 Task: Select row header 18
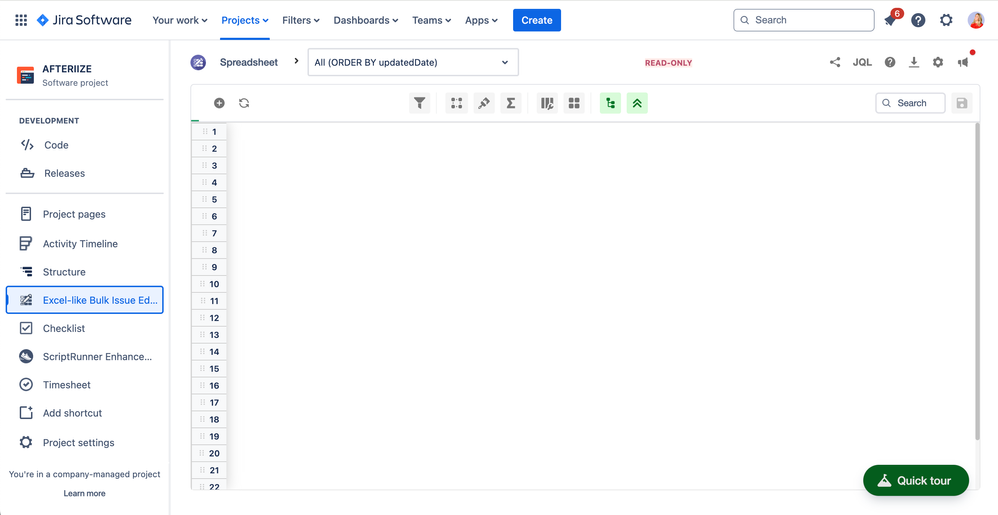click(x=209, y=420)
